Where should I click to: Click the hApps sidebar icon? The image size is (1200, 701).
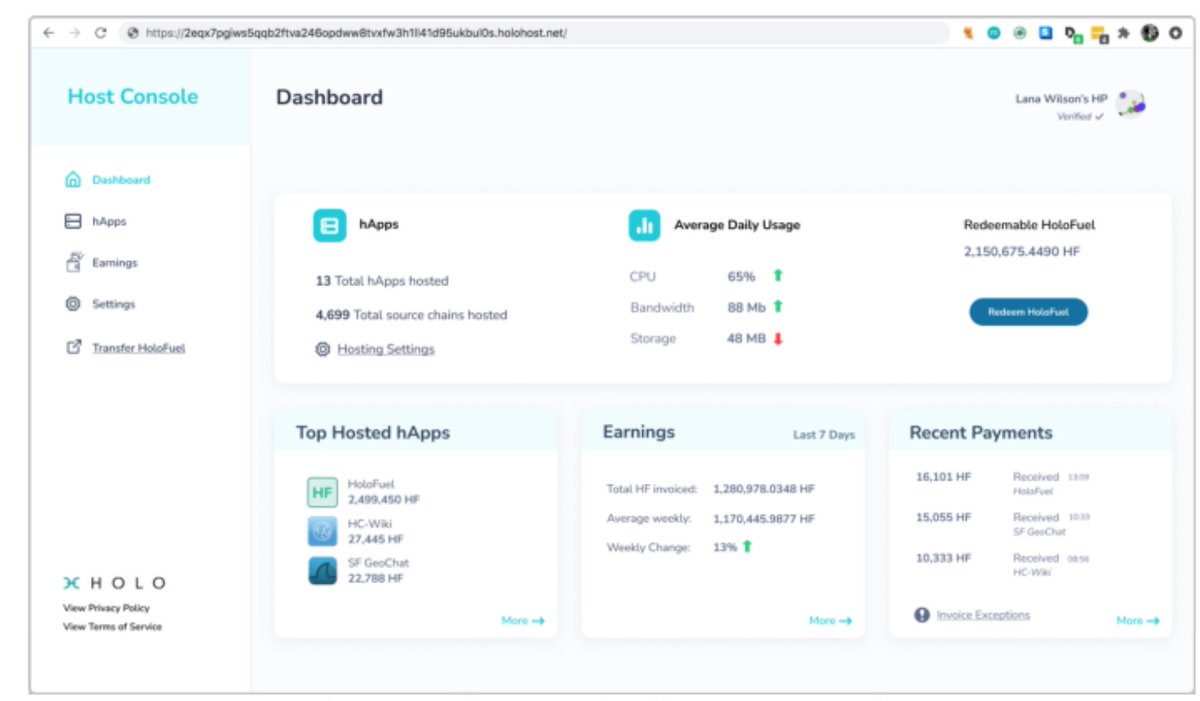tap(72, 221)
